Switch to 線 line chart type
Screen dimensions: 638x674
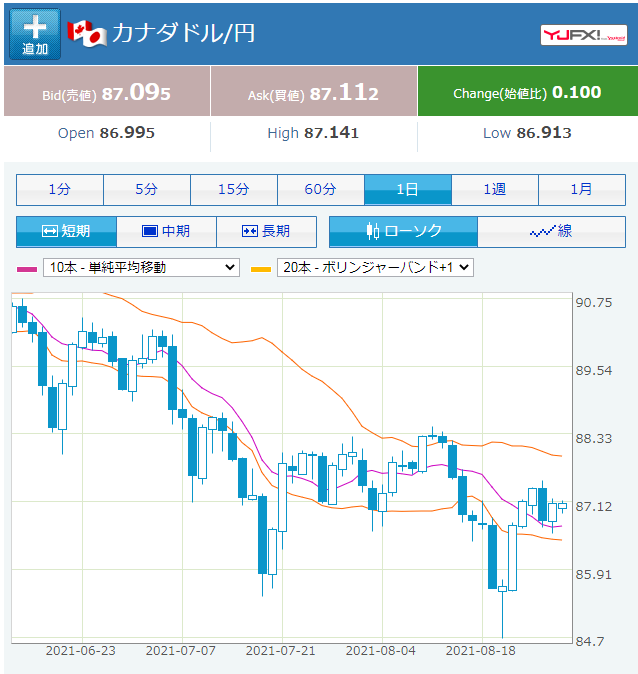tap(552, 232)
